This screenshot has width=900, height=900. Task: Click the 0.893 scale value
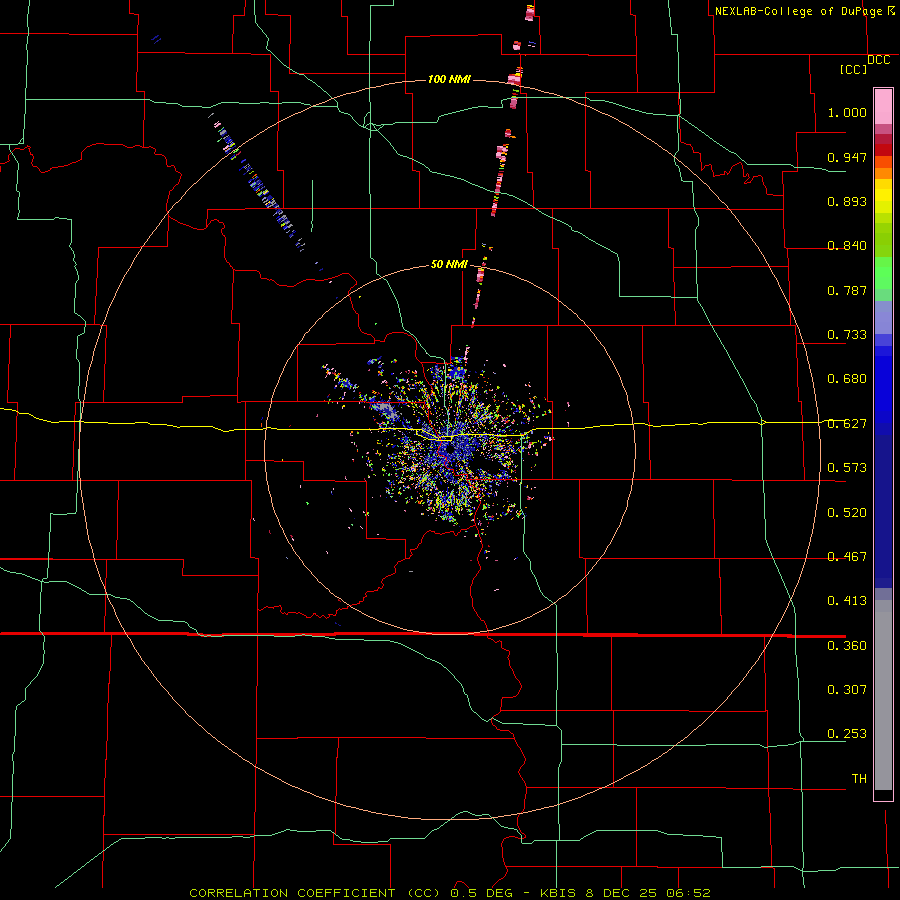tap(847, 201)
